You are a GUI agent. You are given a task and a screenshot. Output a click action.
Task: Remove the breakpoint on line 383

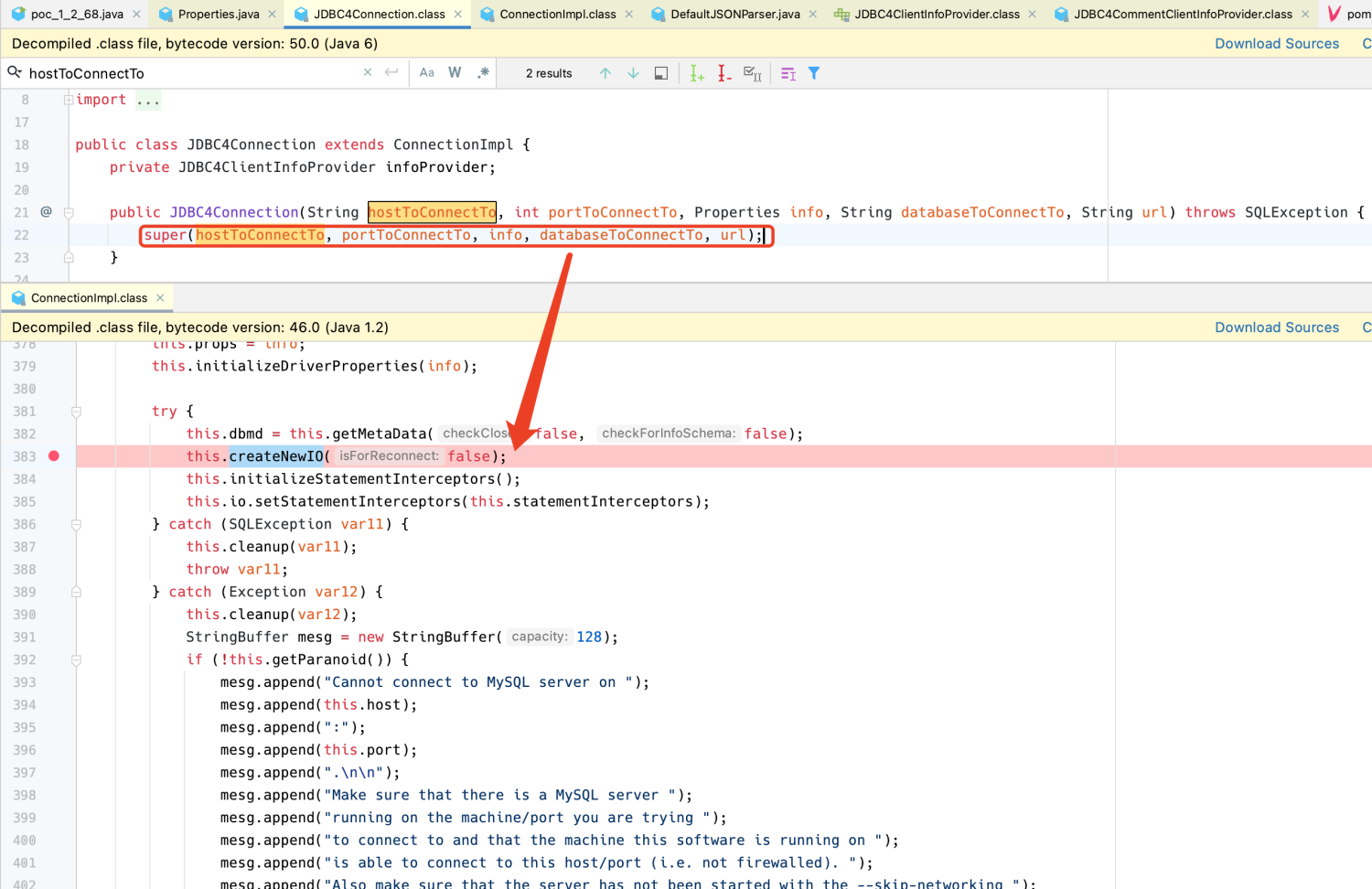54,456
